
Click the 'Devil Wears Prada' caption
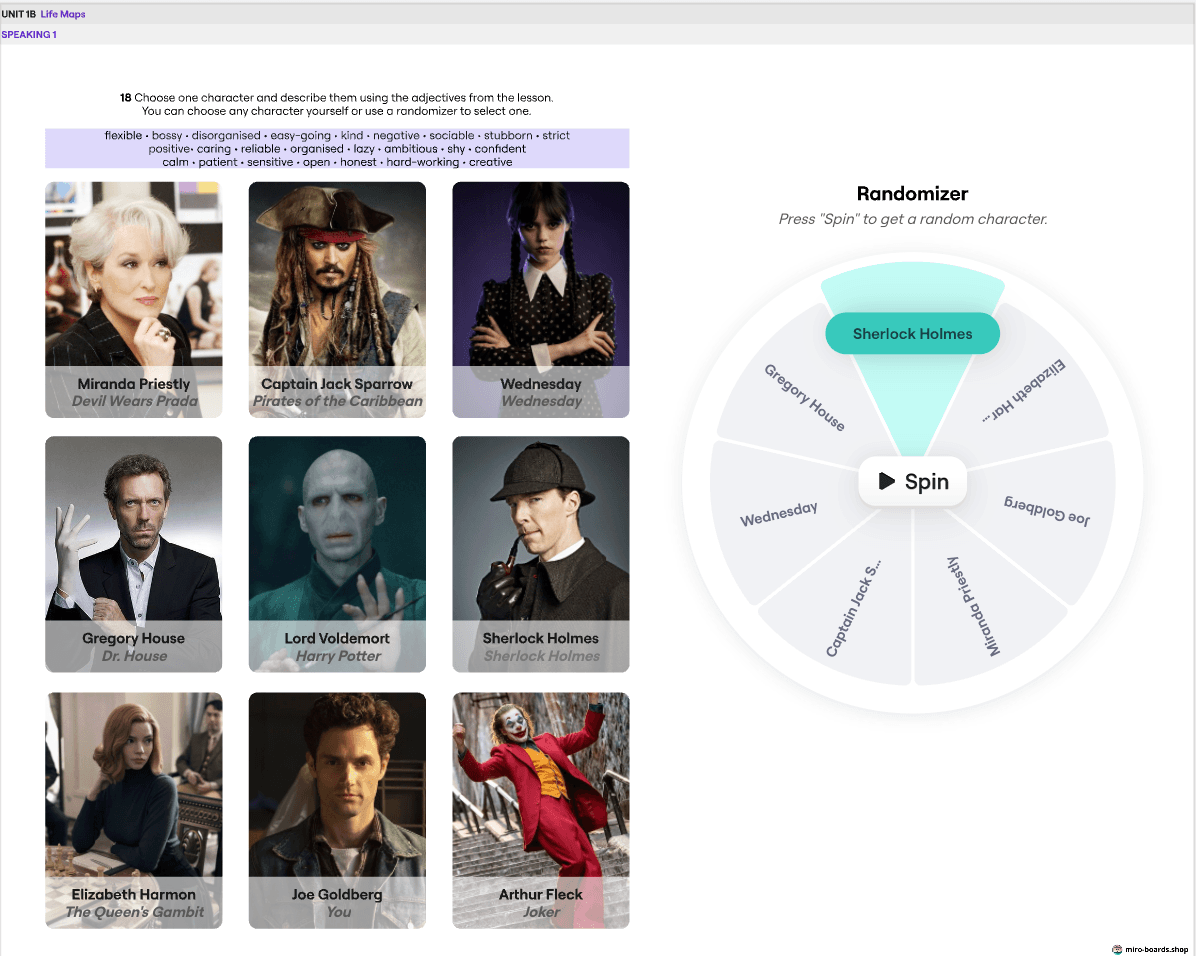click(x=134, y=401)
